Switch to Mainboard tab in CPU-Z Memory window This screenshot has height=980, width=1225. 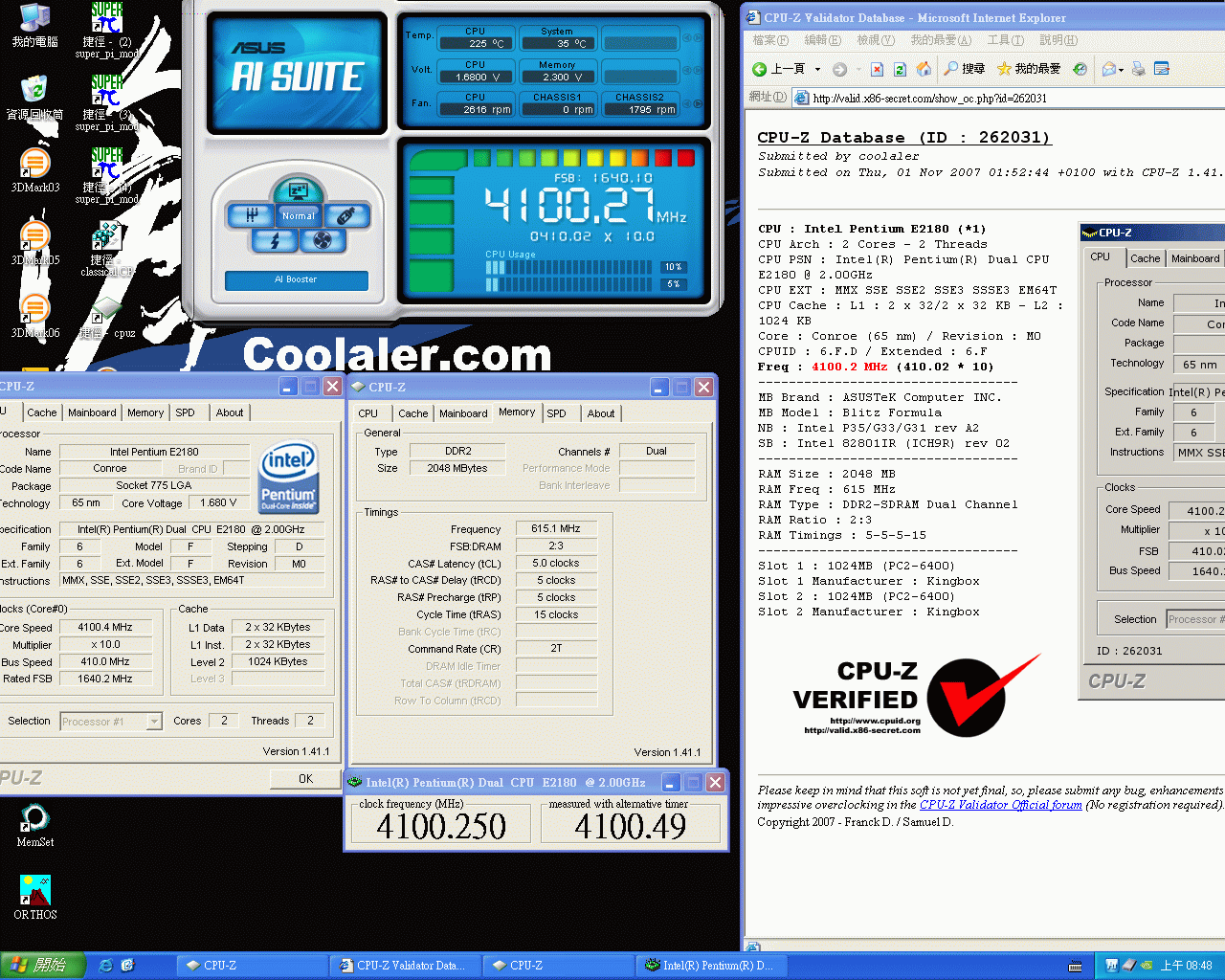463,413
